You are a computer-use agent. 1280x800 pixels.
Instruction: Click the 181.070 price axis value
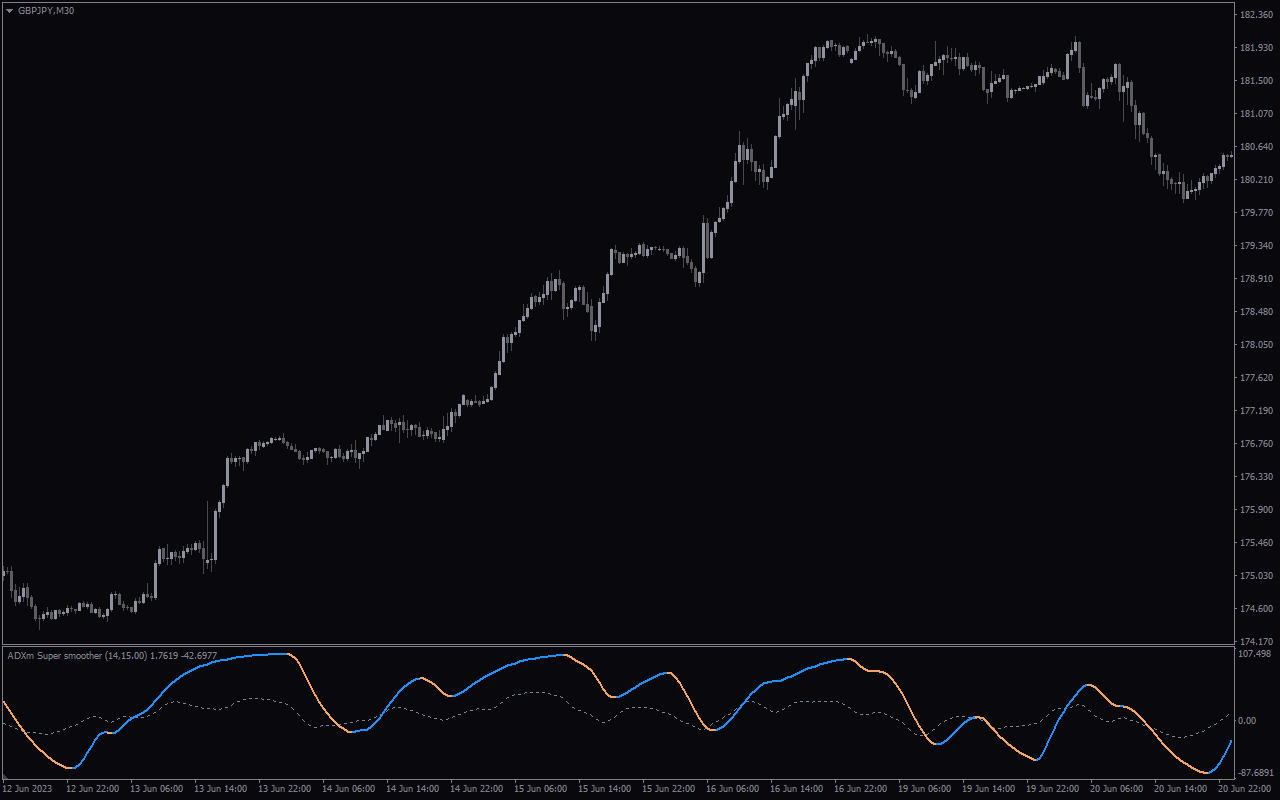pos(1255,114)
